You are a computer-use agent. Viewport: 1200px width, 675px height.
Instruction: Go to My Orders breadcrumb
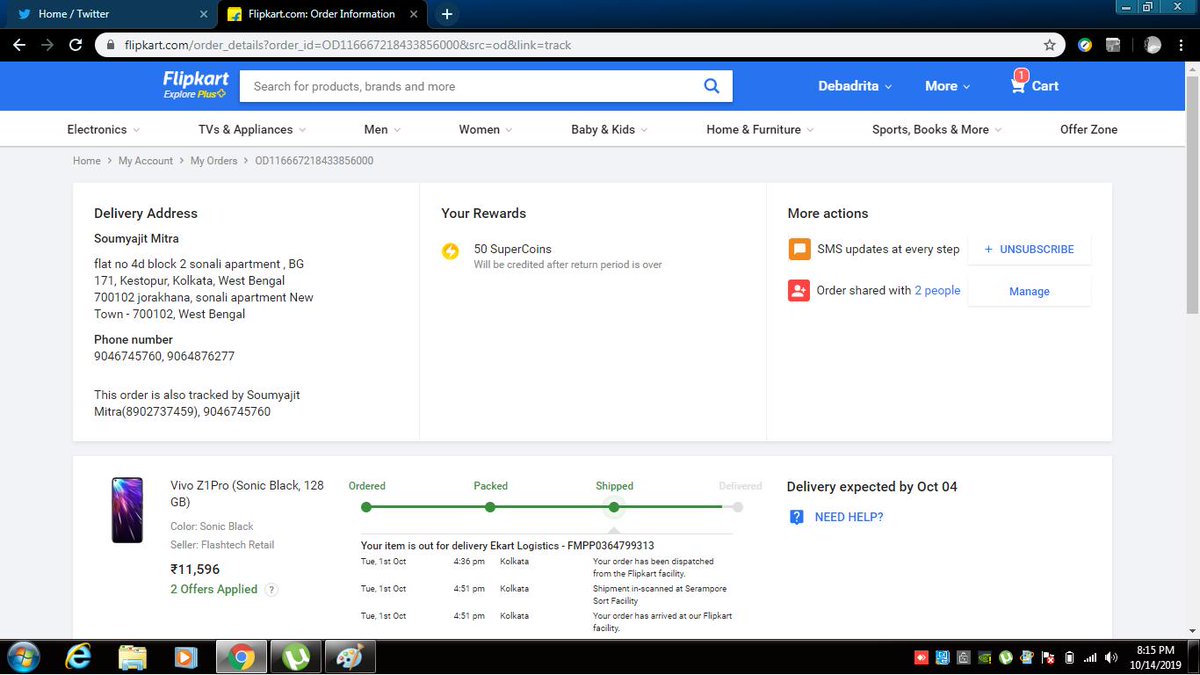214,161
